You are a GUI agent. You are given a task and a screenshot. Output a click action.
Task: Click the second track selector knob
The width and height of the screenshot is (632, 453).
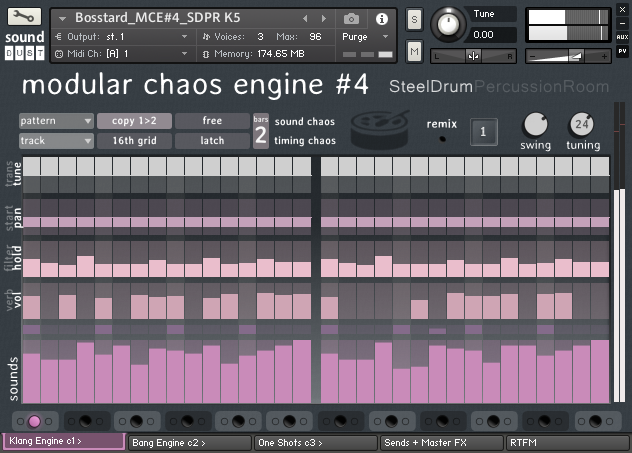(x=85, y=422)
